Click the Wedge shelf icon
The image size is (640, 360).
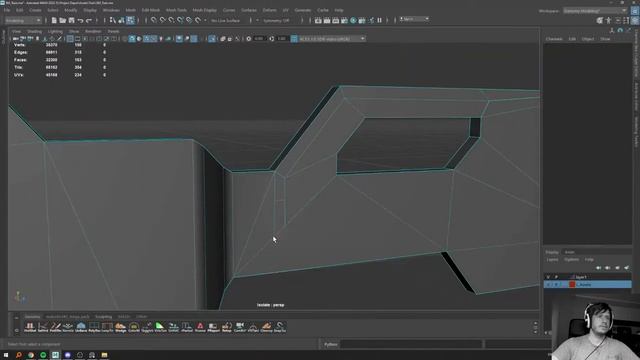coord(120,327)
